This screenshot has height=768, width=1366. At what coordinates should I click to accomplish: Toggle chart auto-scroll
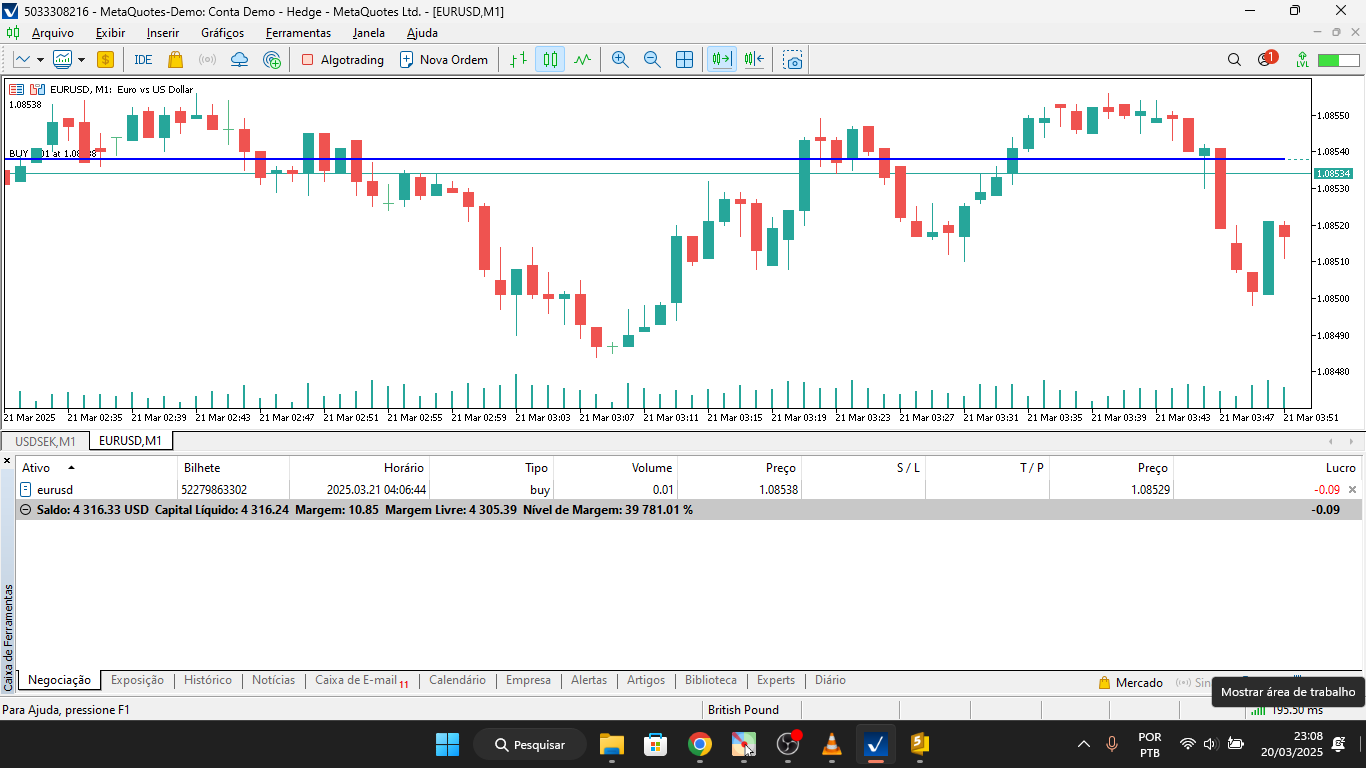(x=722, y=59)
